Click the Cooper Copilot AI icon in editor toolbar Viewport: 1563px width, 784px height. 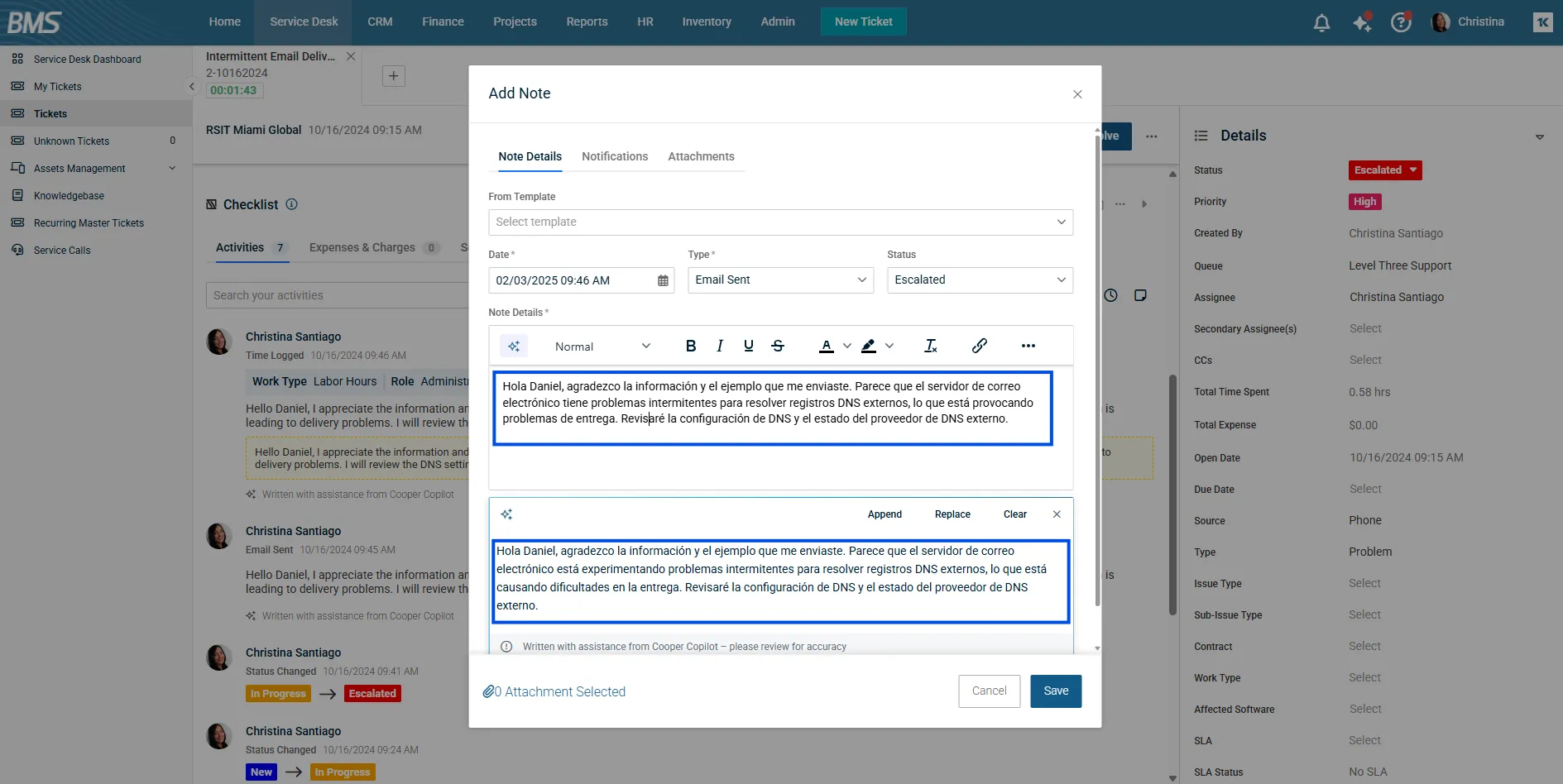pyautogui.click(x=514, y=346)
